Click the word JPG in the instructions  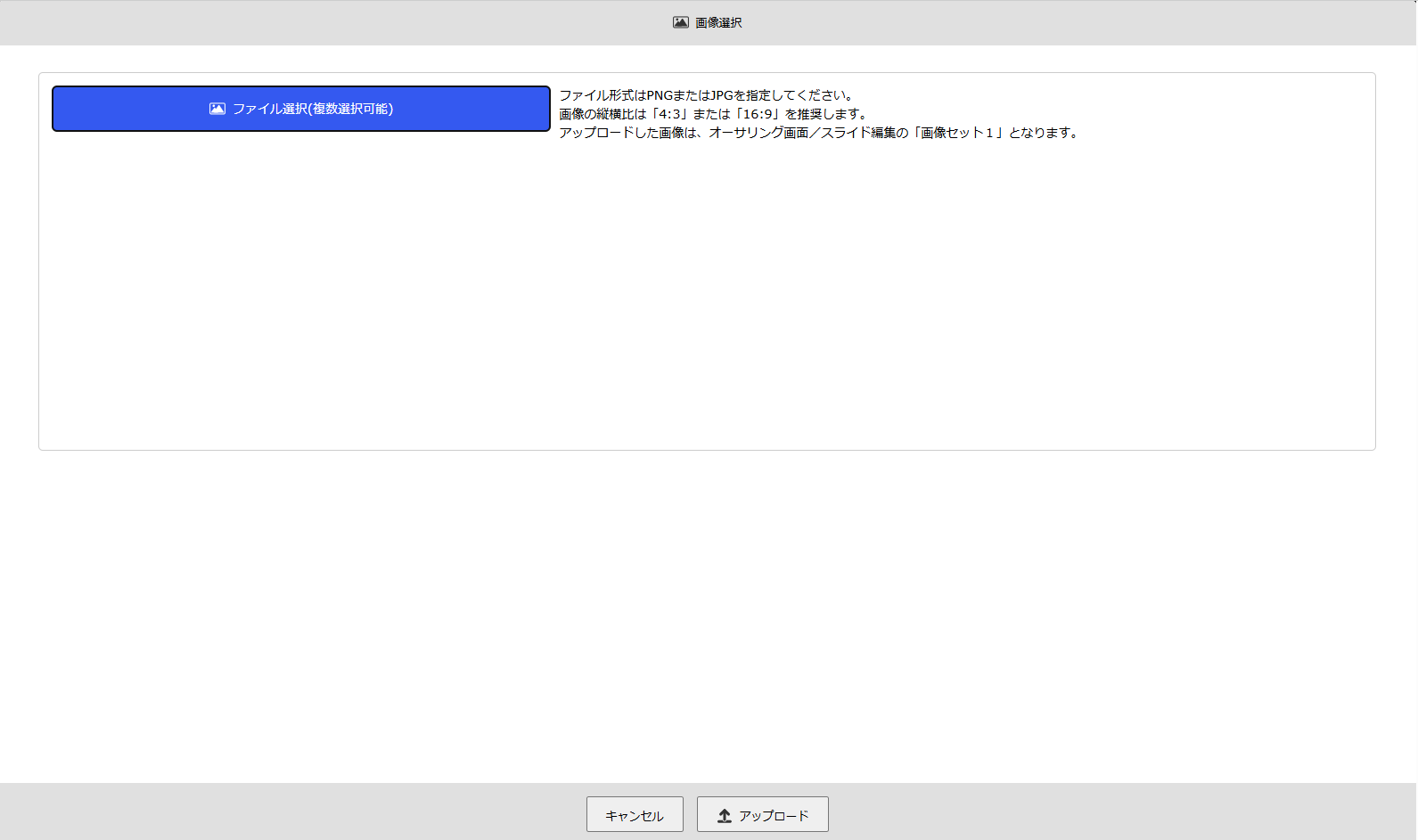(722, 95)
